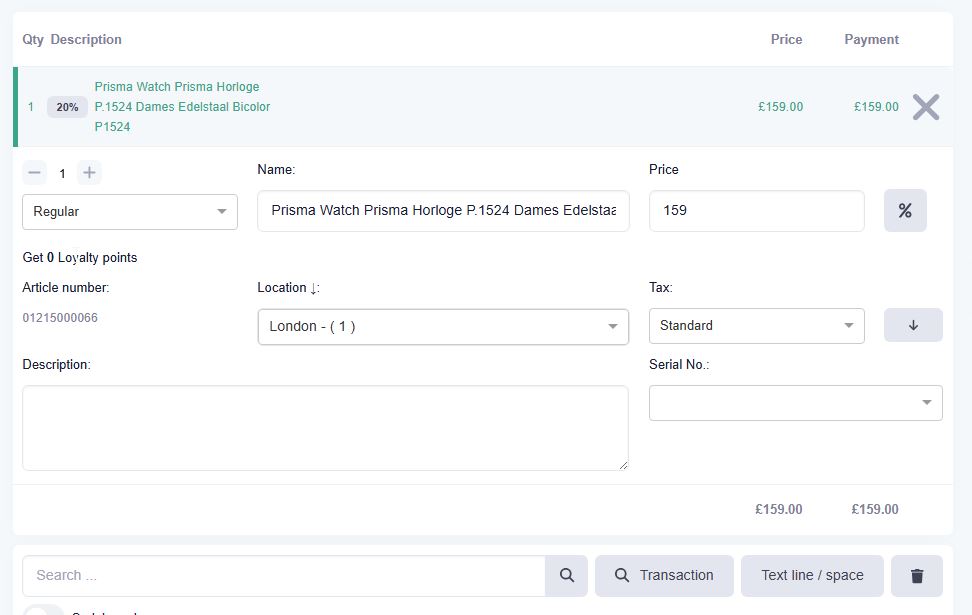This screenshot has width=972, height=615.
Task: Grab the Description textarea resize handle
Action: click(623, 465)
